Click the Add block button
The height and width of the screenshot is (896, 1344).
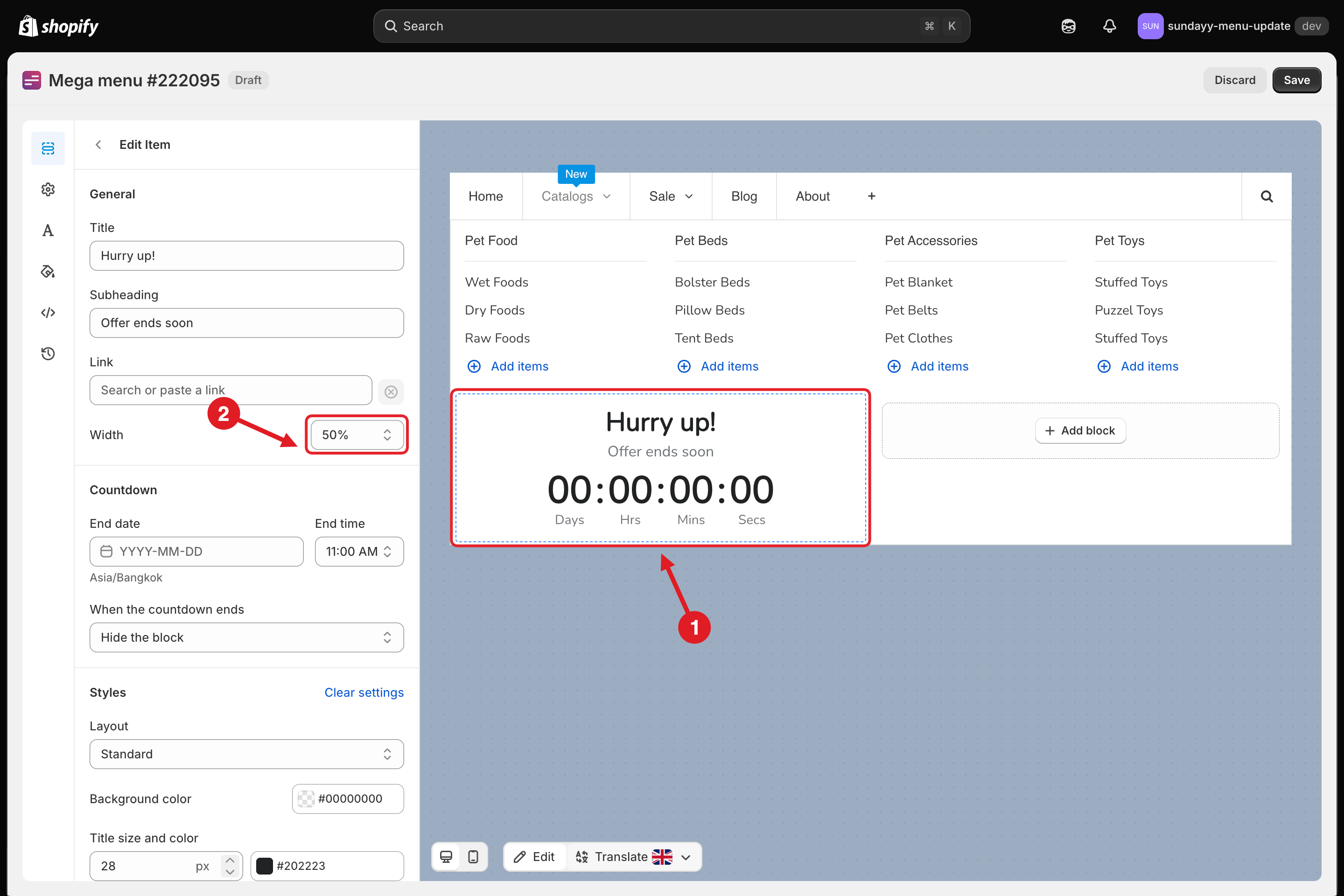[1080, 431]
